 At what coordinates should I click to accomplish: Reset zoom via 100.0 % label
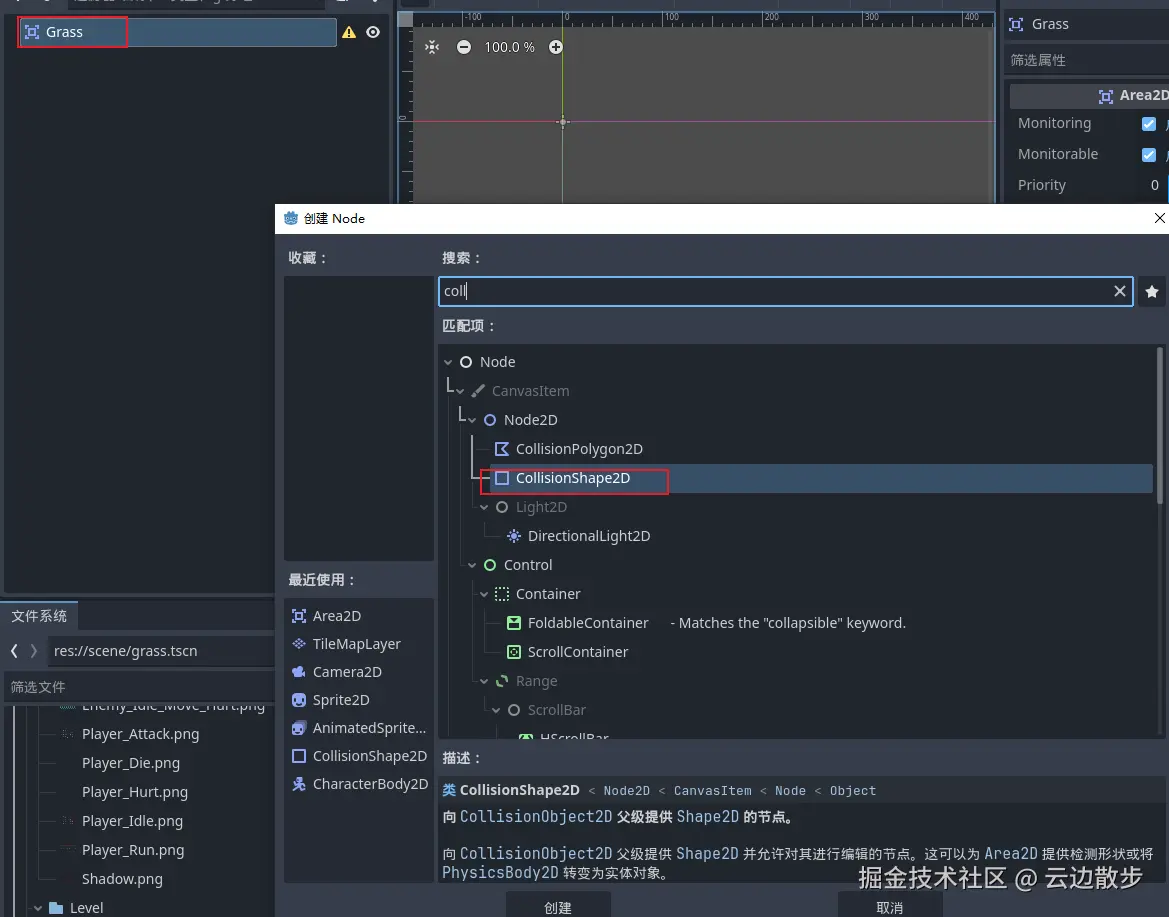point(509,47)
